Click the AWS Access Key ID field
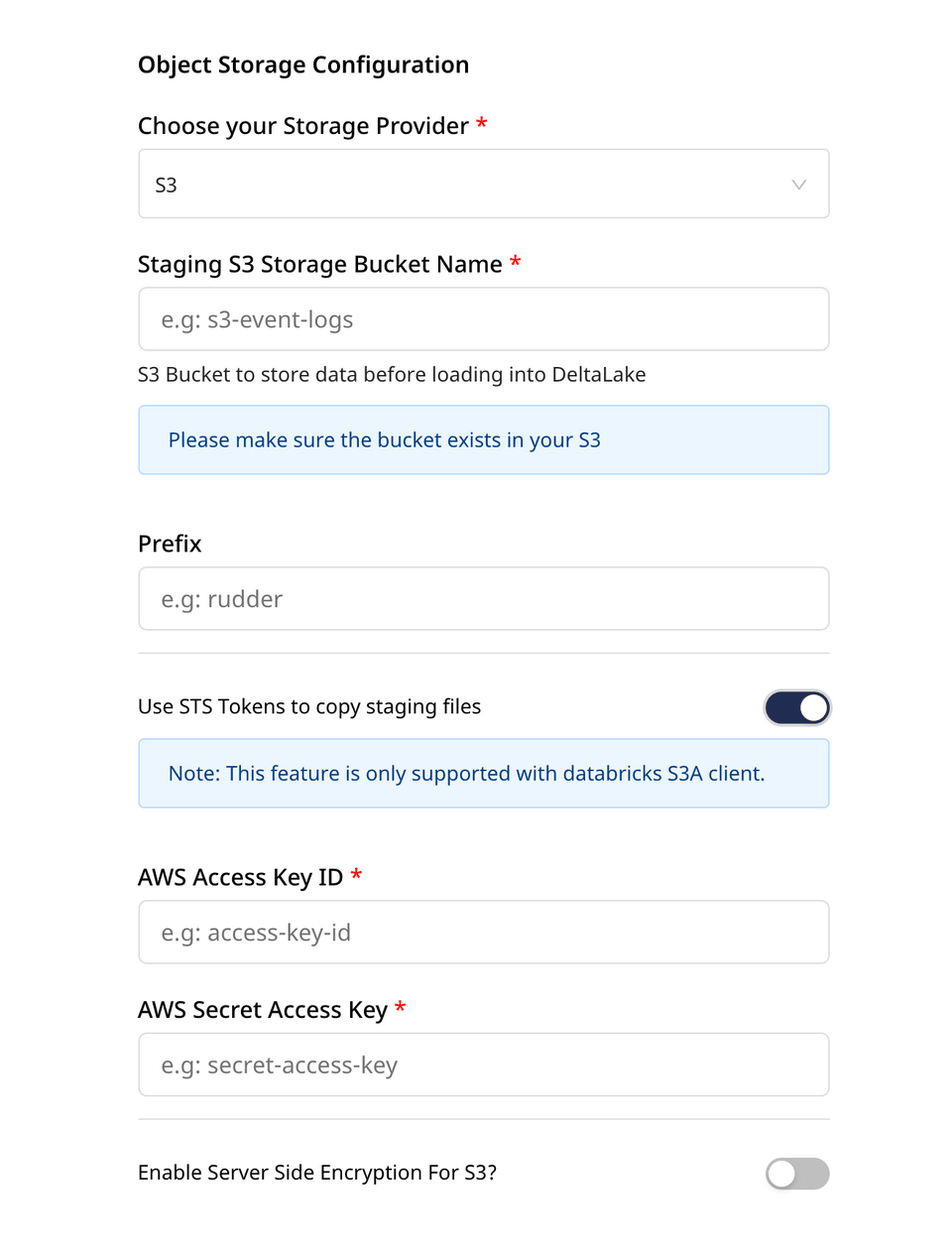The width and height of the screenshot is (952, 1248). tap(483, 932)
